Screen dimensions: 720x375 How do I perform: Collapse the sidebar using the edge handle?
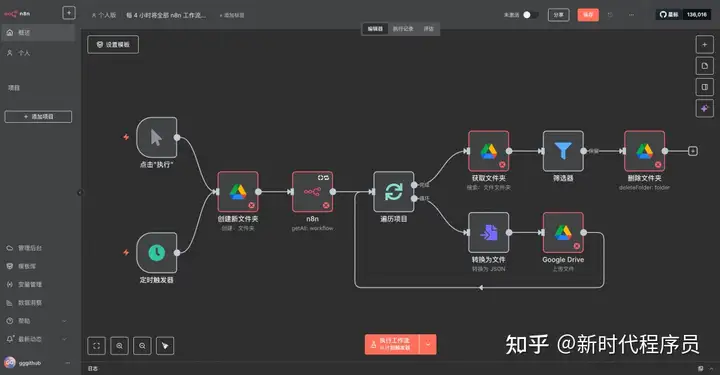coord(80,193)
